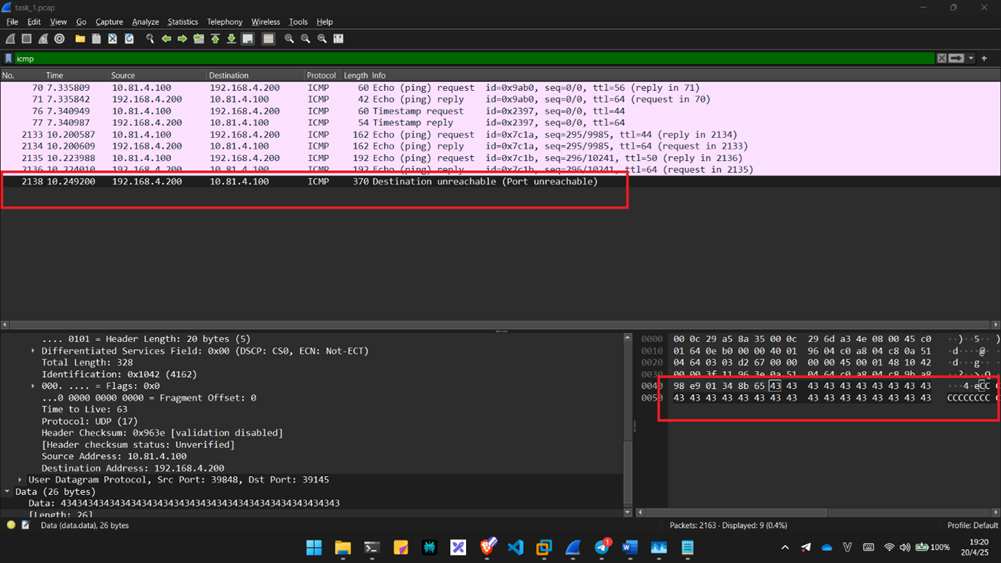This screenshot has height=563, width=1001.
Task: Jump to the last packet
Action: (231, 39)
